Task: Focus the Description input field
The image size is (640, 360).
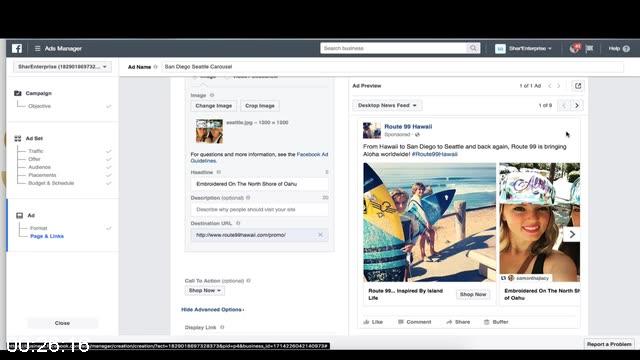Action: [259, 209]
